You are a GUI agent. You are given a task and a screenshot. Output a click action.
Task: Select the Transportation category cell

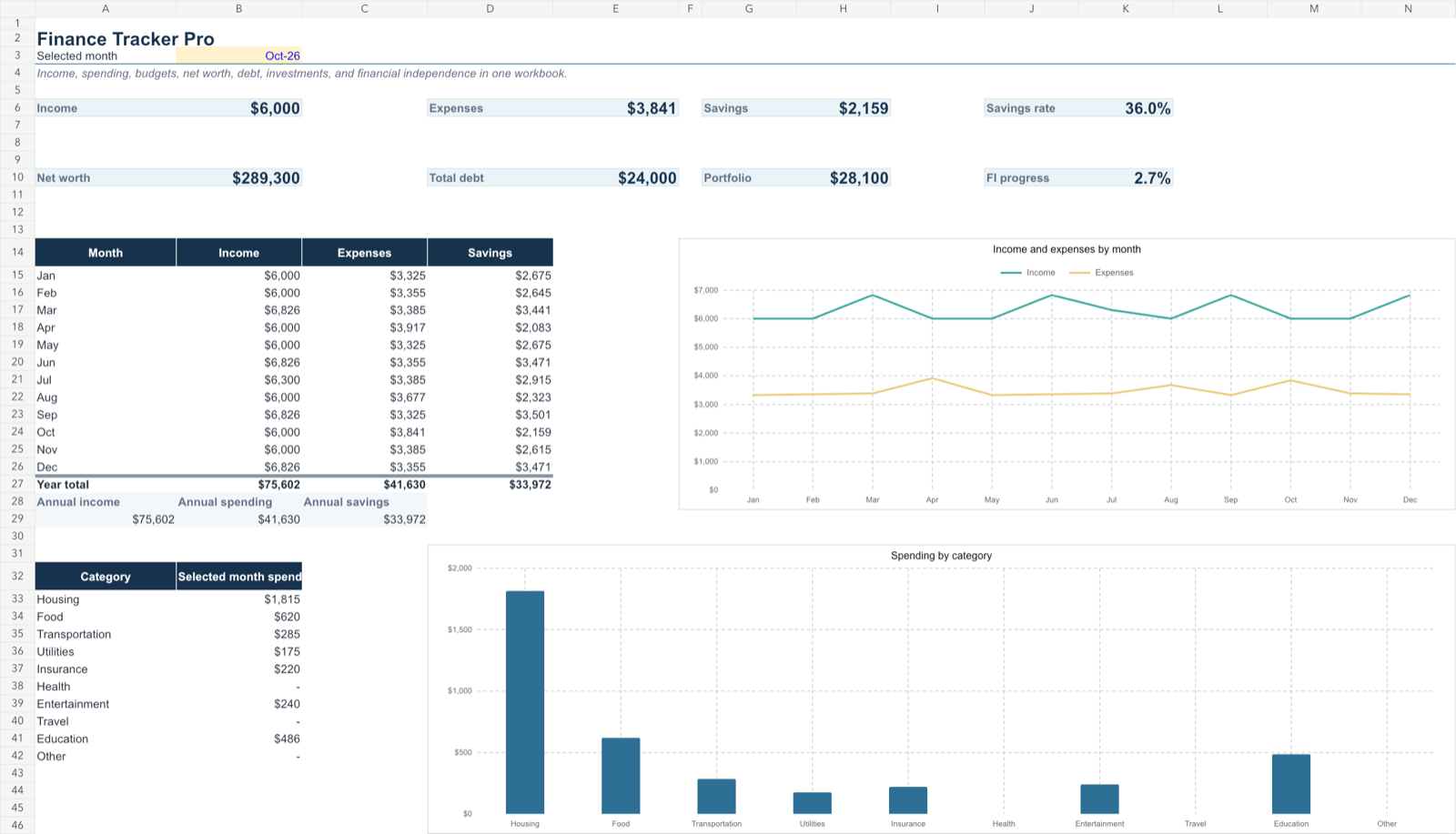[x=106, y=634]
